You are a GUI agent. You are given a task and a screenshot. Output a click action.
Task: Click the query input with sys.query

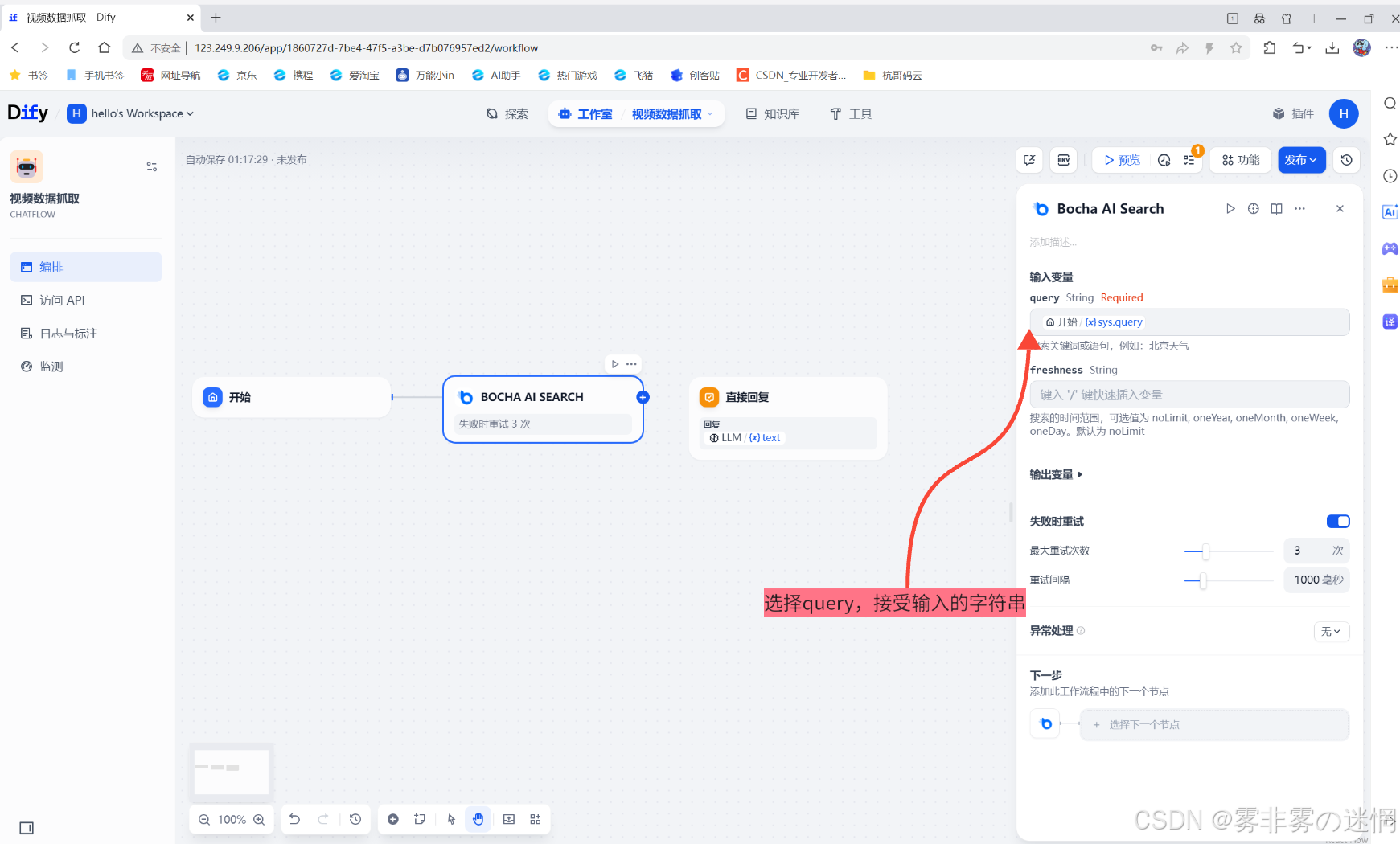(1189, 322)
